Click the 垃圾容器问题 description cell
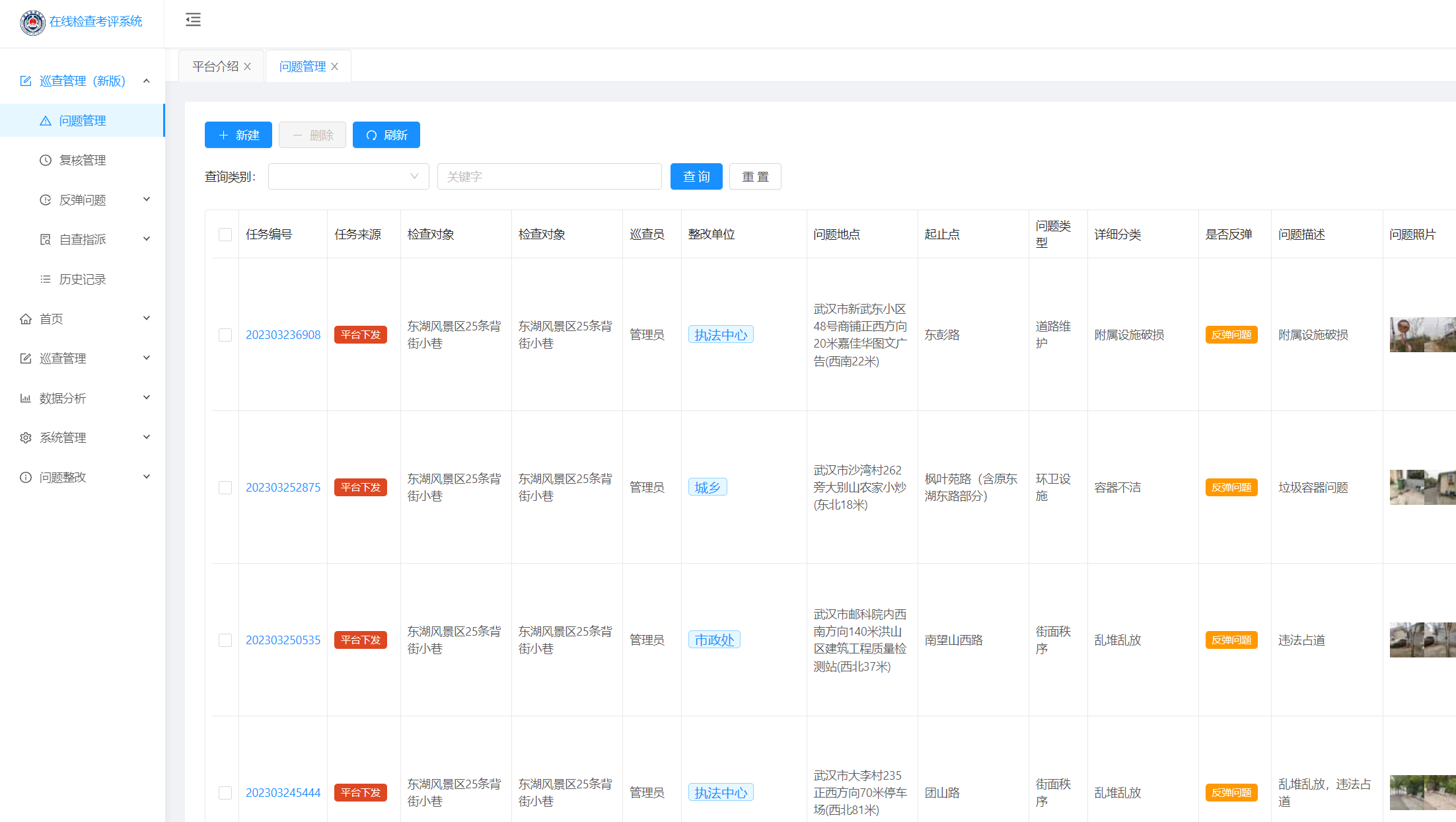Screen dimensions: 1456x822 point(1313,488)
